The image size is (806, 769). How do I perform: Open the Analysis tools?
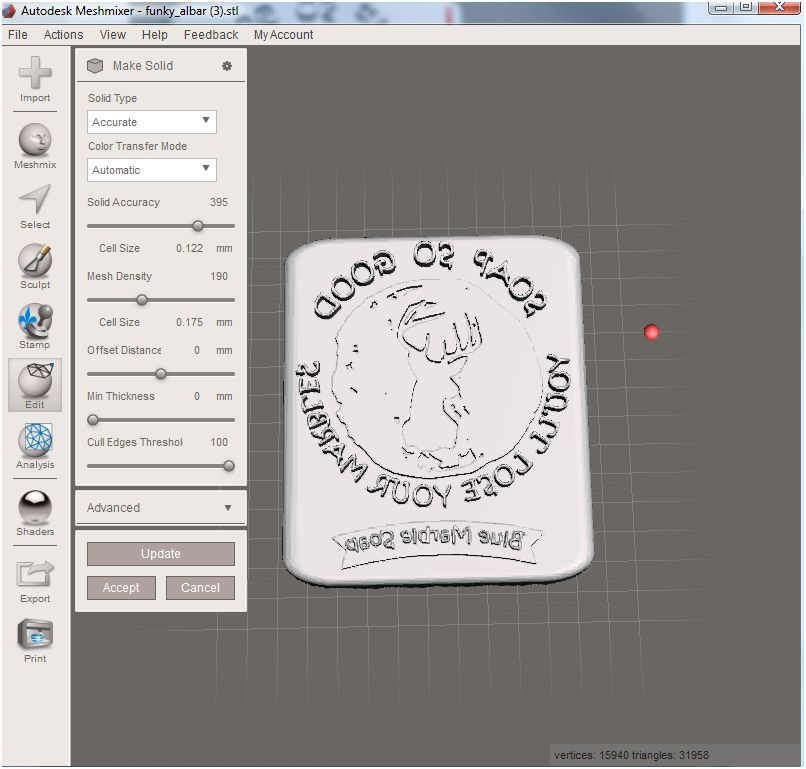click(35, 446)
